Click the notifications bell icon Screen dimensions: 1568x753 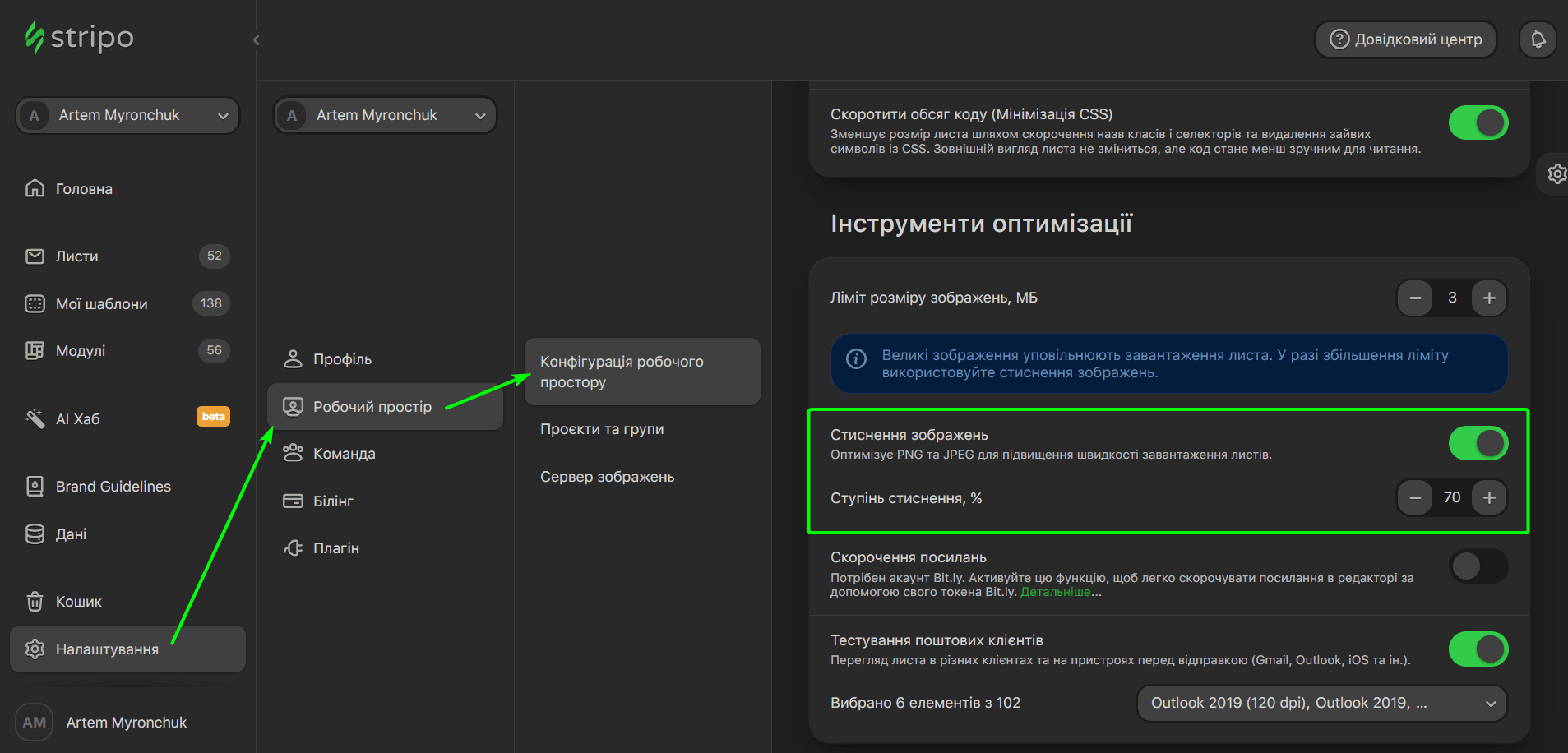1538,39
